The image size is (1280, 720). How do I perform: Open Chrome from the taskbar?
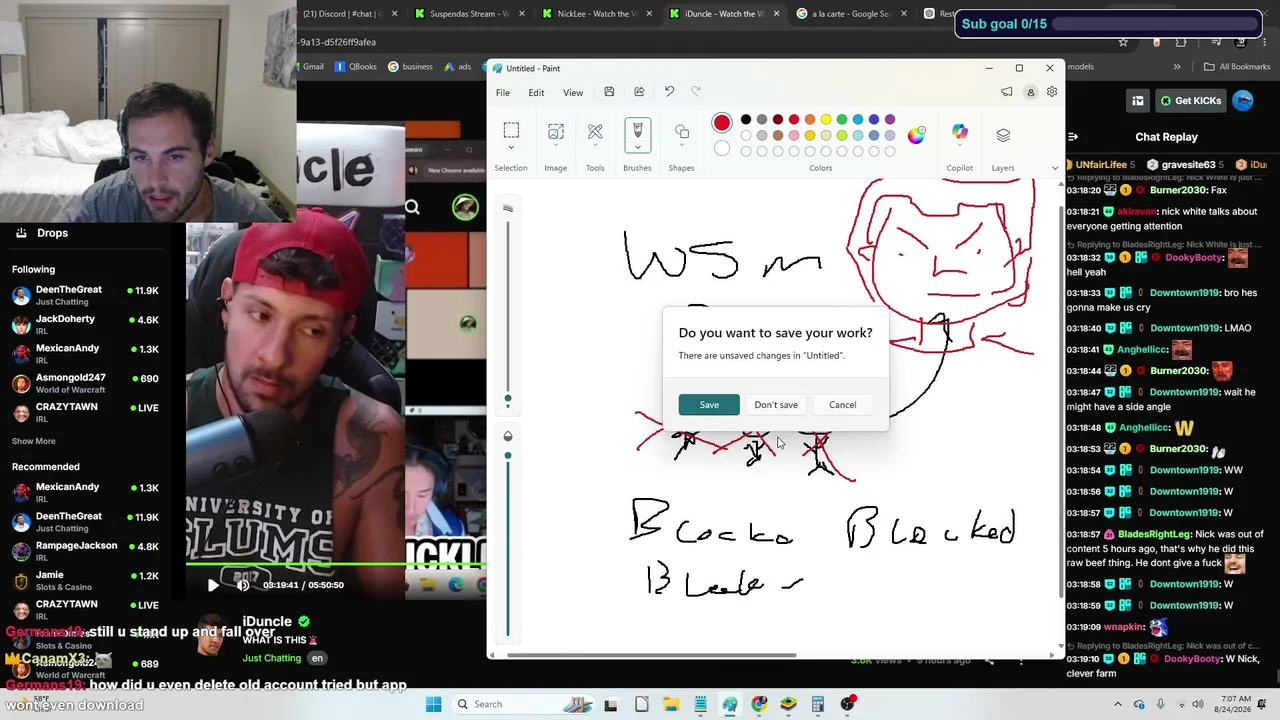[x=759, y=704]
